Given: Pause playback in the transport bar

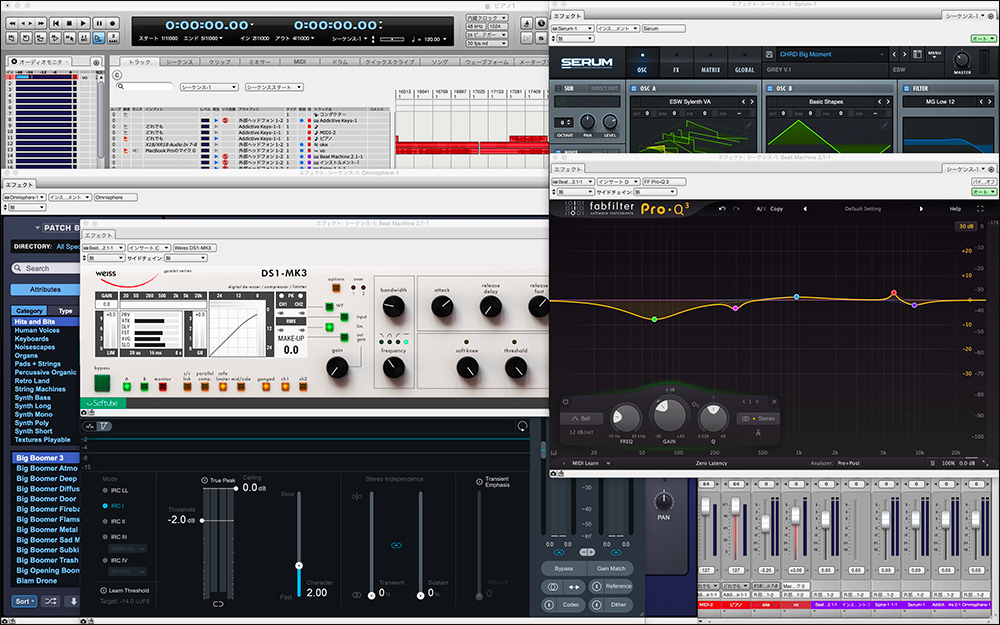Looking at the screenshot, I should pos(99,24).
